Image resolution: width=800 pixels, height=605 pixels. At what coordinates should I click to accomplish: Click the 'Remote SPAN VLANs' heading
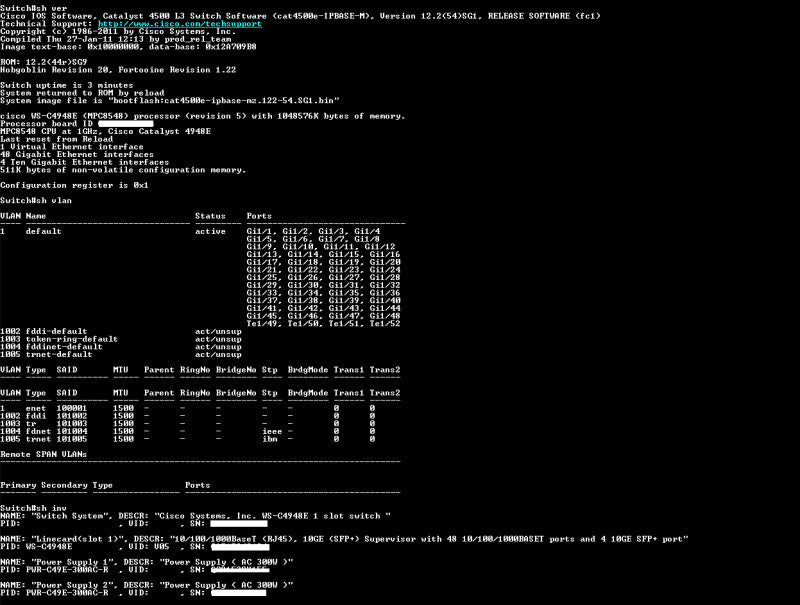44,454
